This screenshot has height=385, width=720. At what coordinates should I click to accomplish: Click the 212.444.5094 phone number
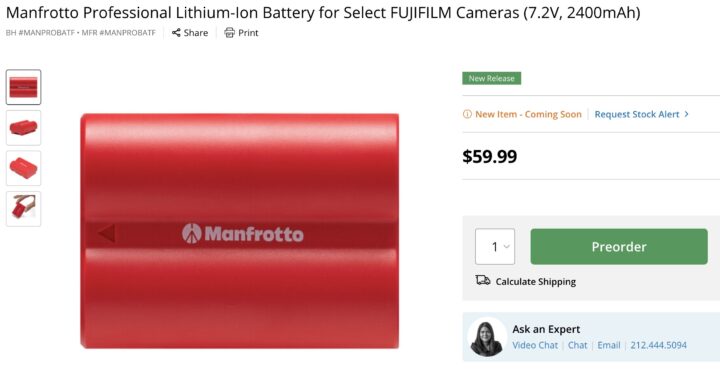click(658, 345)
